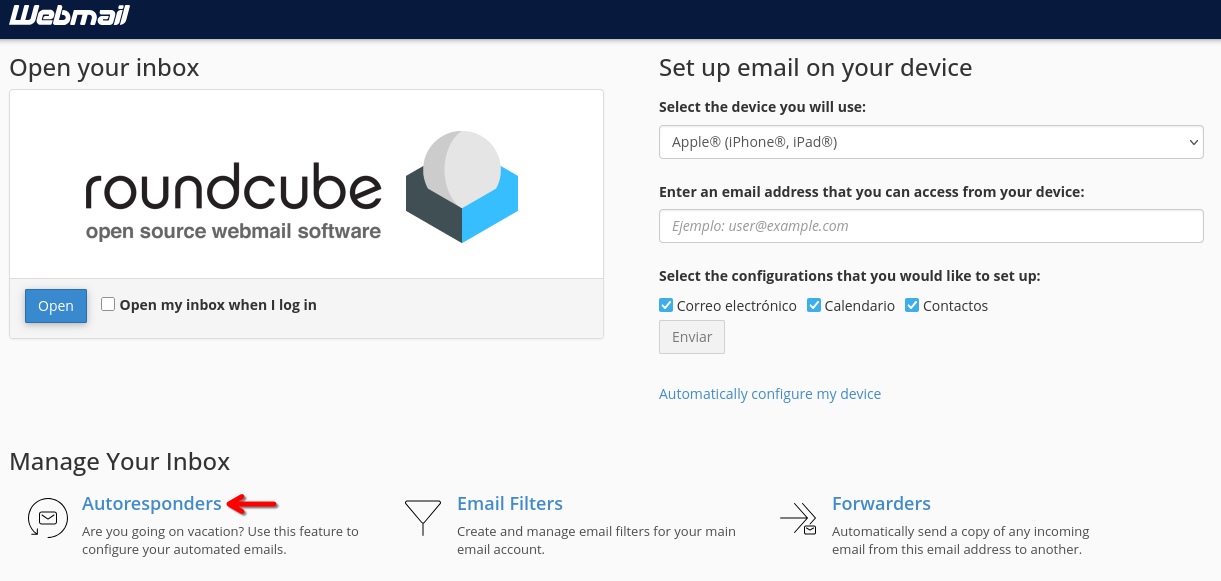The width and height of the screenshot is (1221, 581).
Task: Uncheck the Correo electrónico checkbox
Action: pyautogui.click(x=666, y=305)
